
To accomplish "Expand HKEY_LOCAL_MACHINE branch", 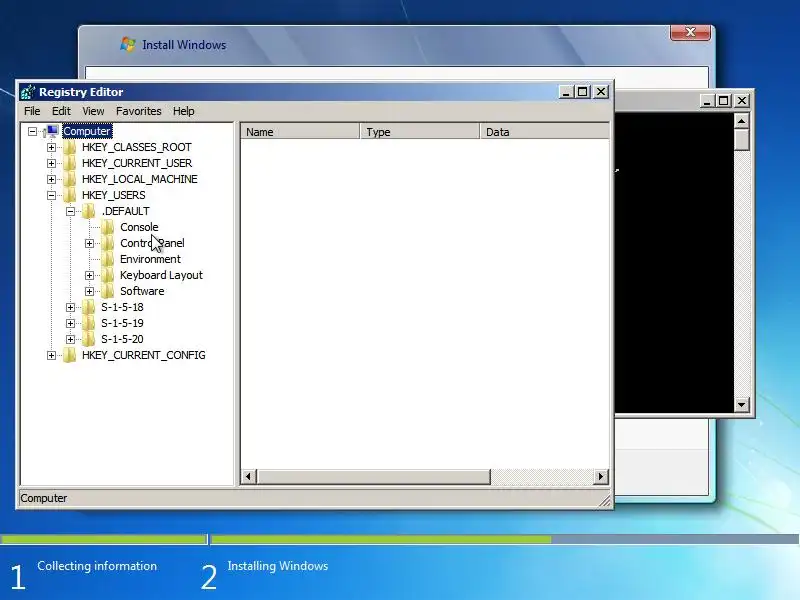I will tap(52, 180).
